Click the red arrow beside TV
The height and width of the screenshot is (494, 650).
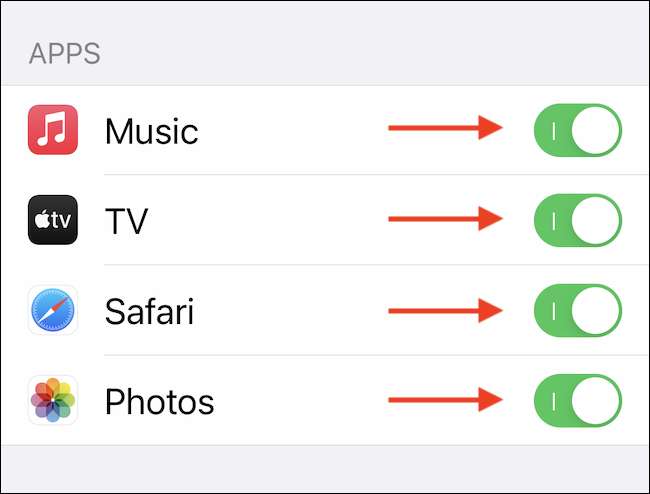[445, 218]
